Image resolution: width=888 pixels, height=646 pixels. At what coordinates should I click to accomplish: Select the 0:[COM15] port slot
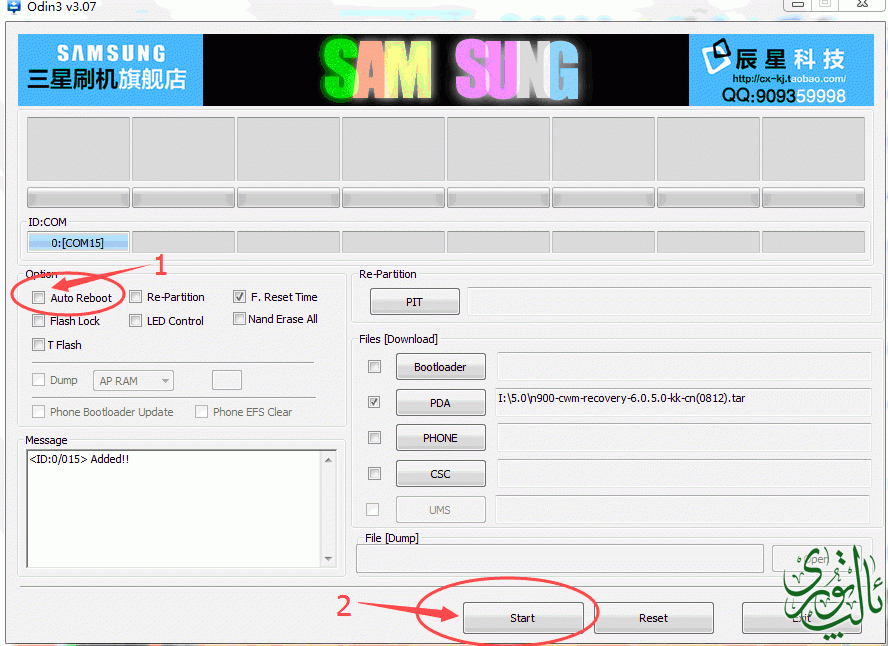tap(78, 242)
